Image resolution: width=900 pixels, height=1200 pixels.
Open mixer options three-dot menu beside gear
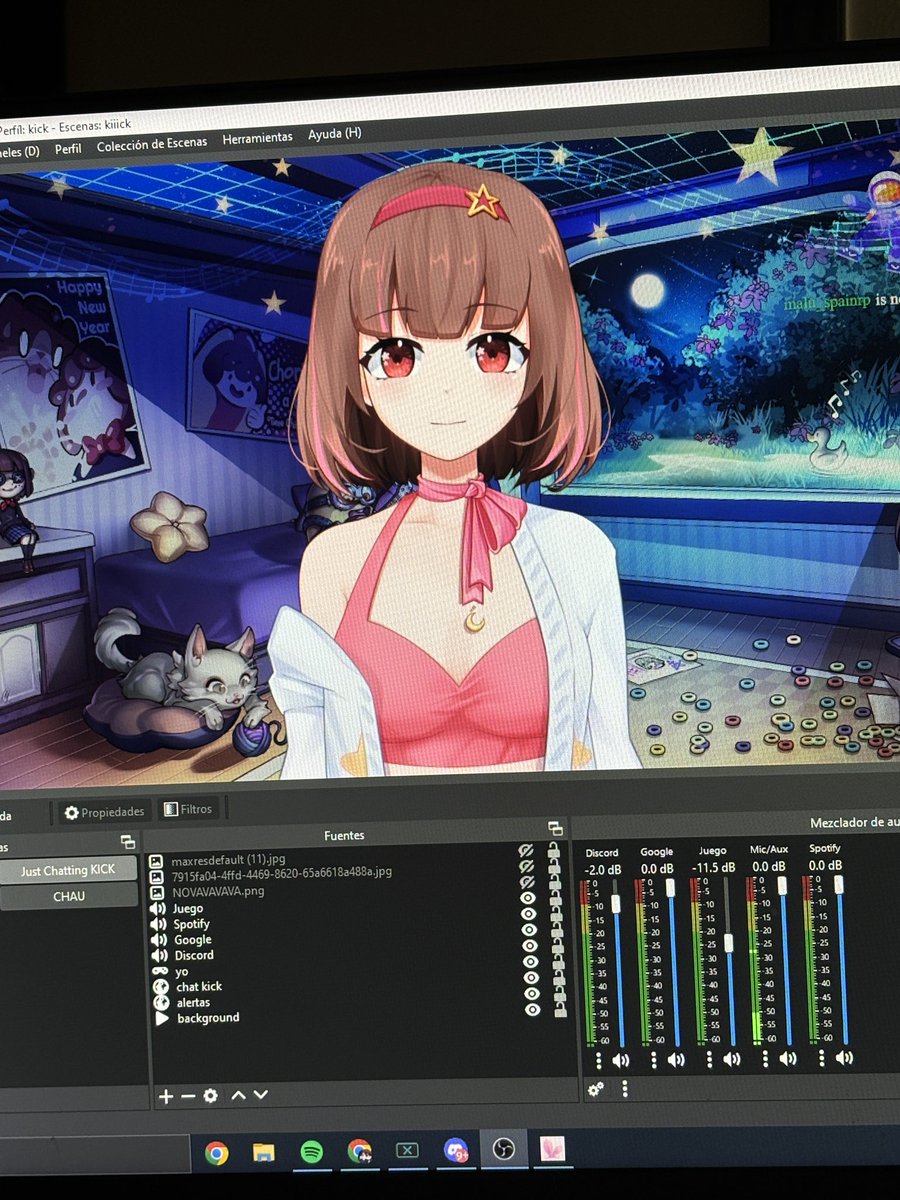(x=625, y=1088)
